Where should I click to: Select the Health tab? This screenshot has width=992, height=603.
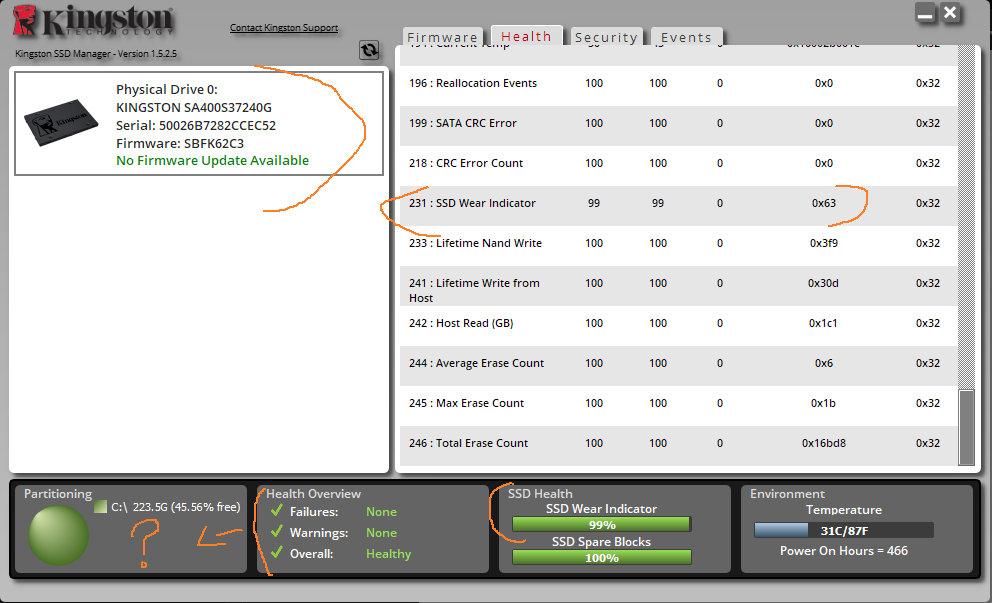pyautogui.click(x=526, y=36)
